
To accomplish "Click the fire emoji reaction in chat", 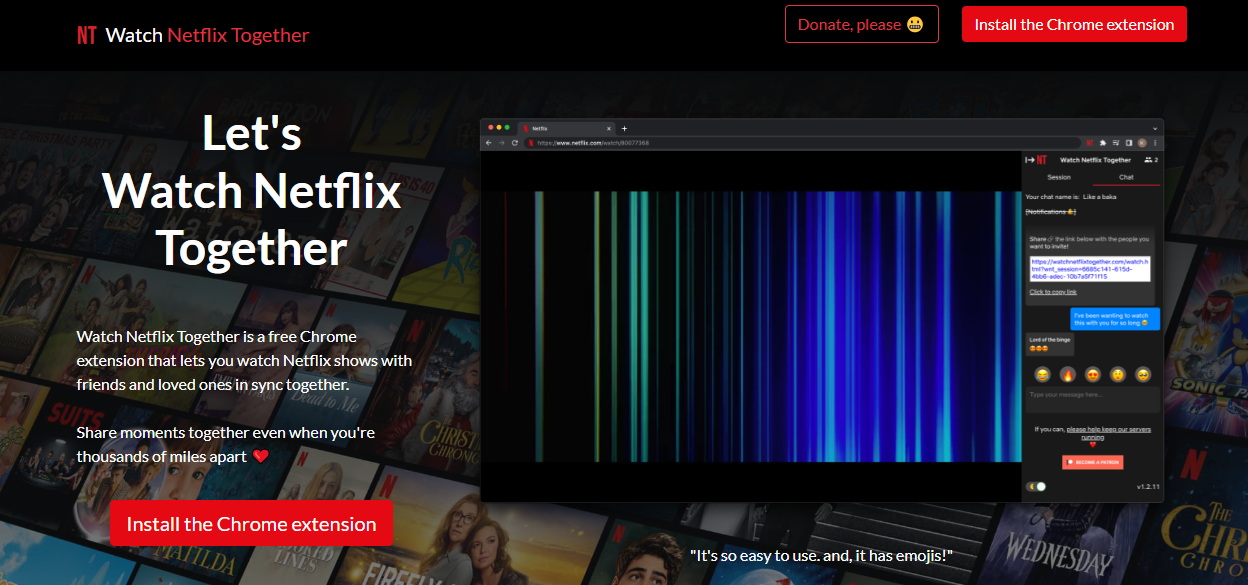I will click(x=1068, y=375).
